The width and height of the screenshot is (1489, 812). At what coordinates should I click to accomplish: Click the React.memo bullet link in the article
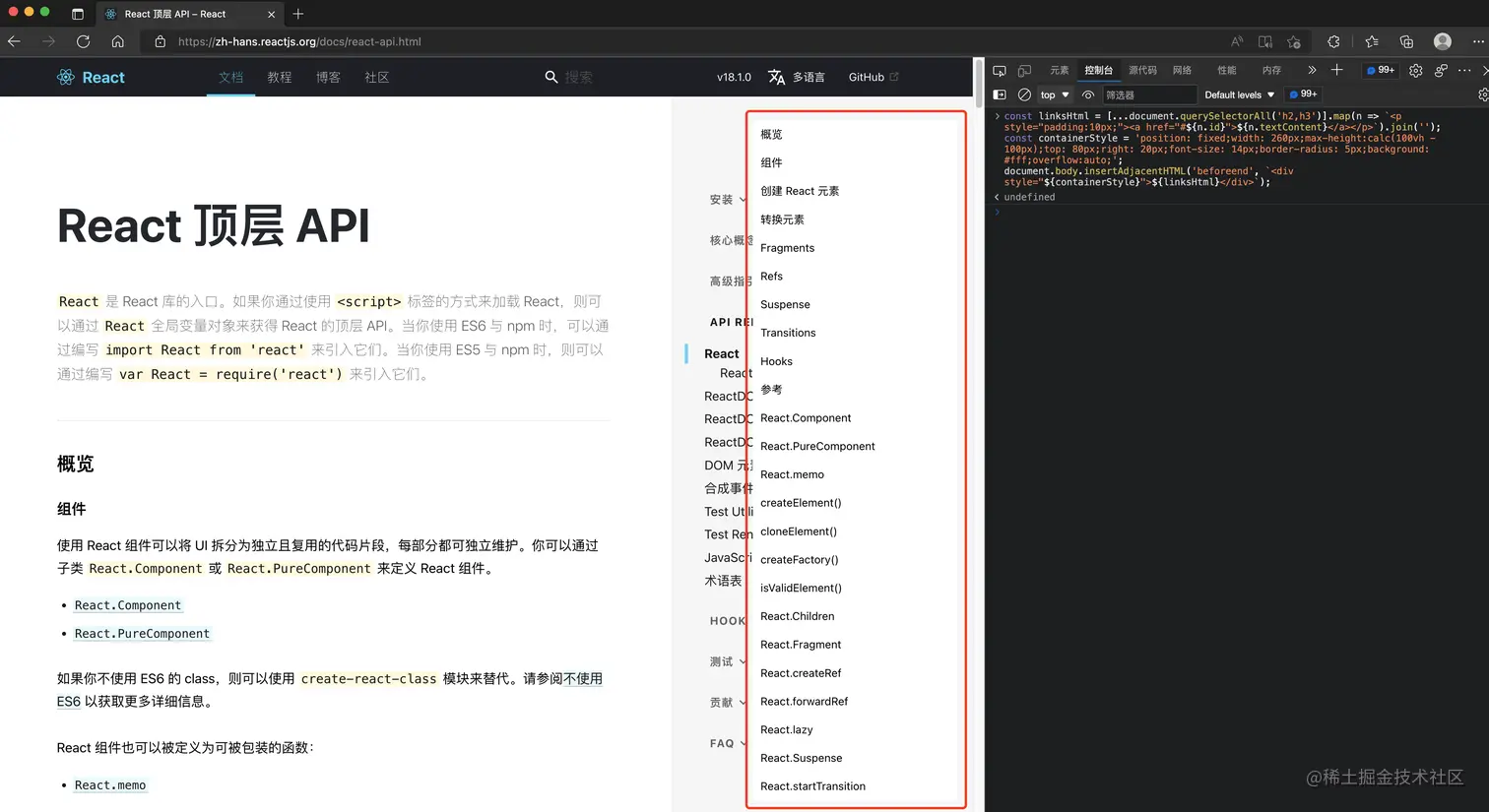click(x=110, y=785)
